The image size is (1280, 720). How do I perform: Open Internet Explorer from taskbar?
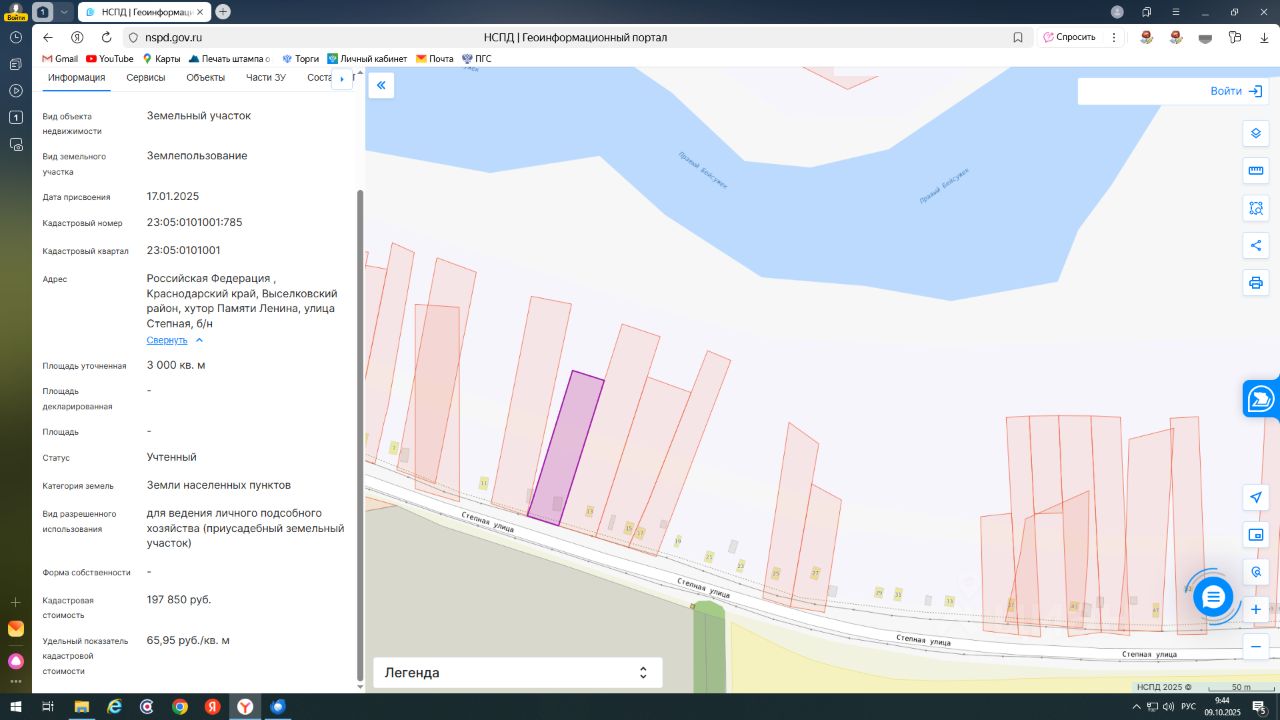point(115,707)
